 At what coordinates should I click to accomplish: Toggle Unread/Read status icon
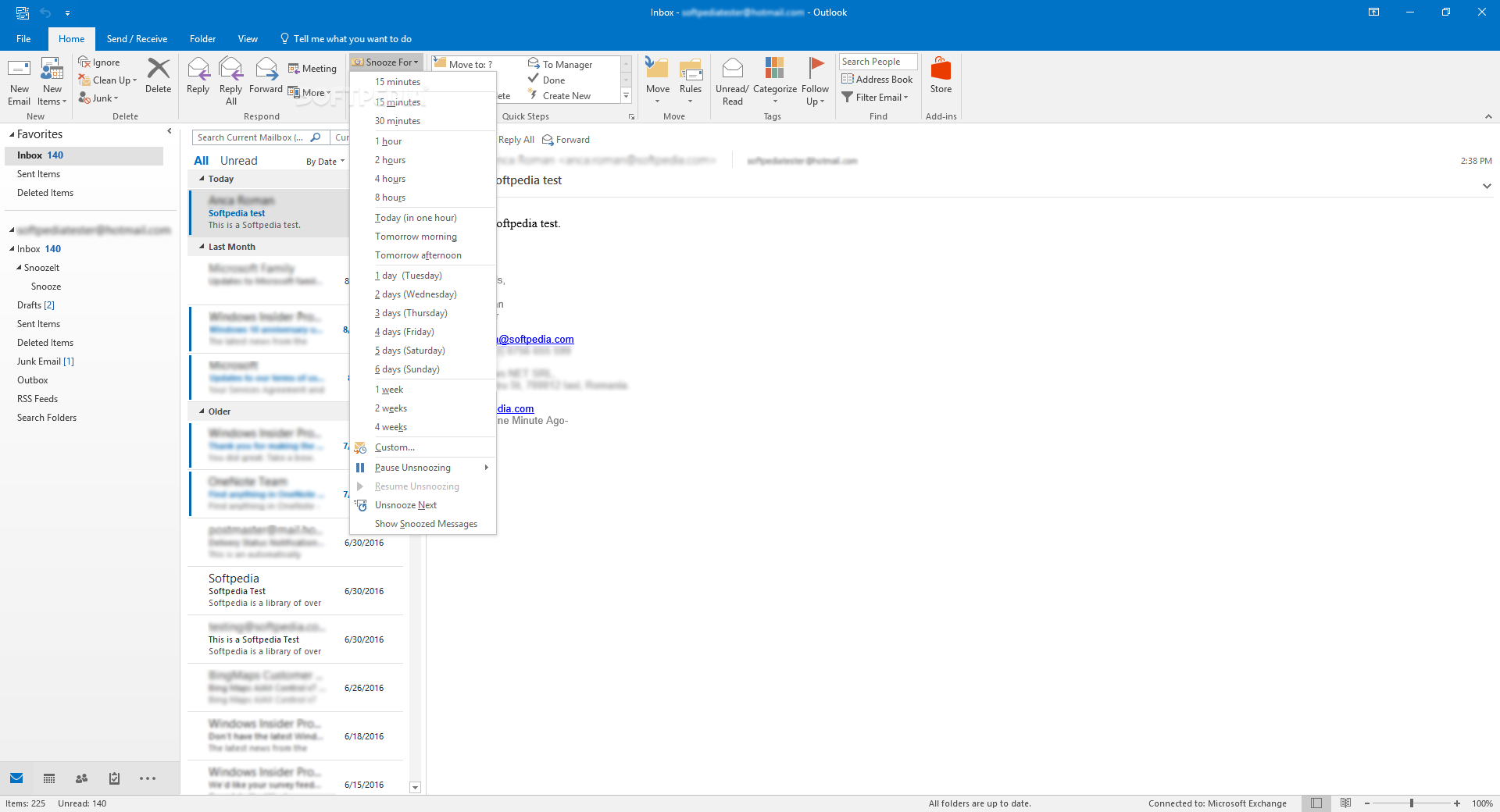[732, 69]
